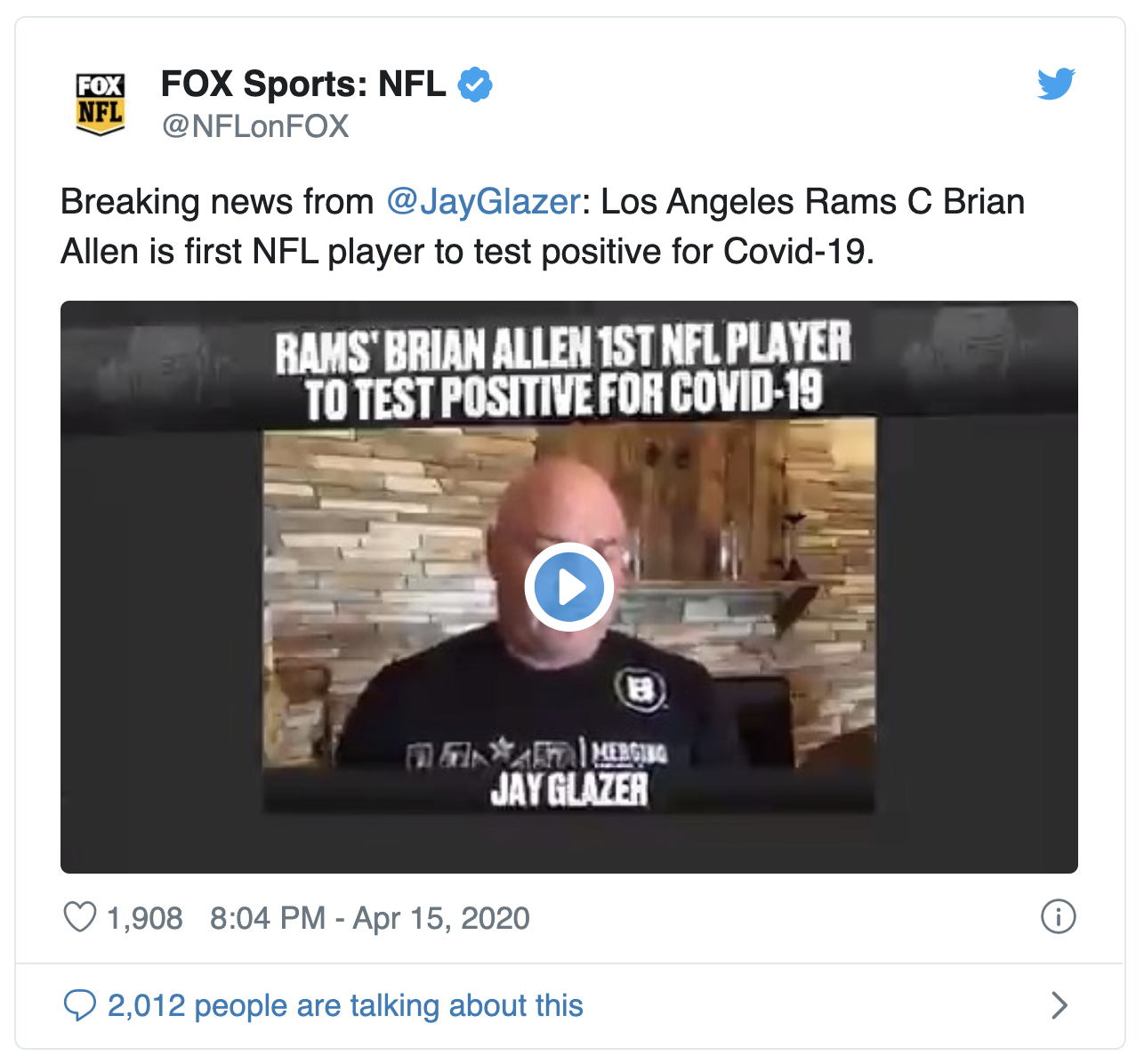This screenshot has height=1064, width=1144.
Task: Click the tweet text about Brian Allen
Action: coord(543,226)
